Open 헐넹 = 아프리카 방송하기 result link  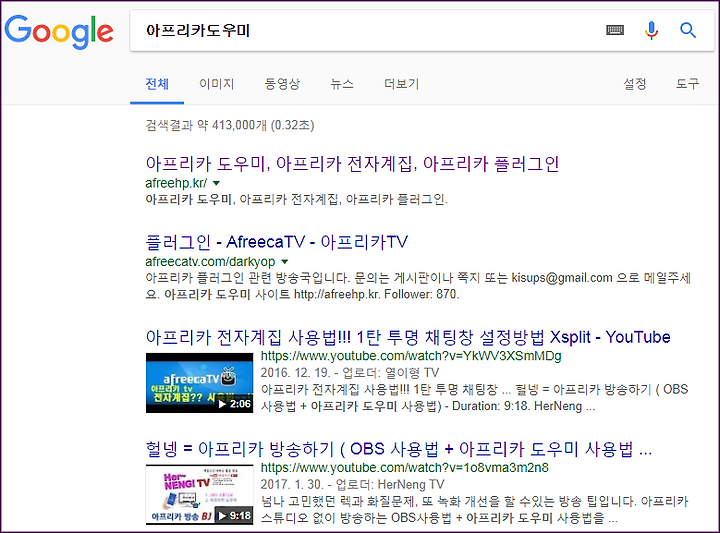coord(399,449)
